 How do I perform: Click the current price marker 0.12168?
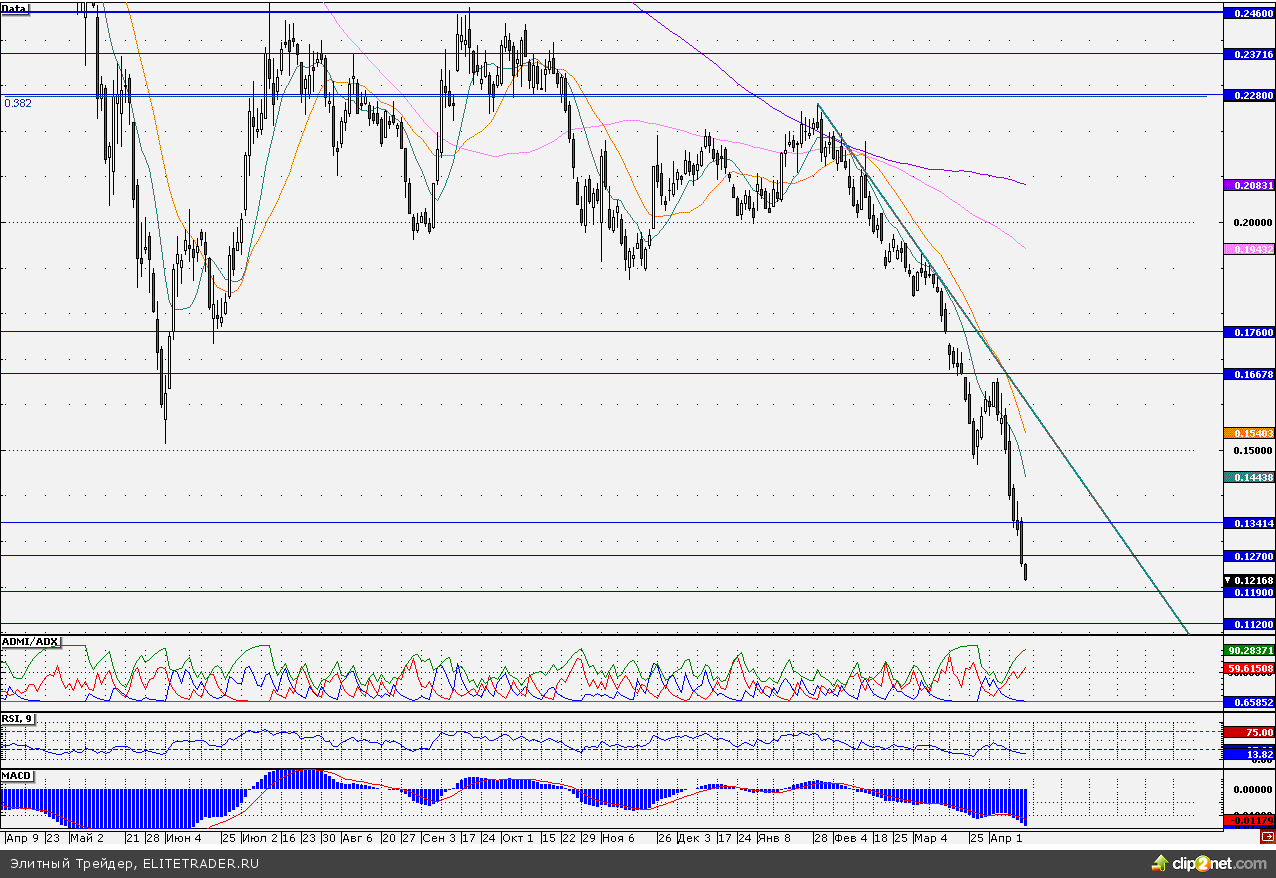[x=1249, y=580]
